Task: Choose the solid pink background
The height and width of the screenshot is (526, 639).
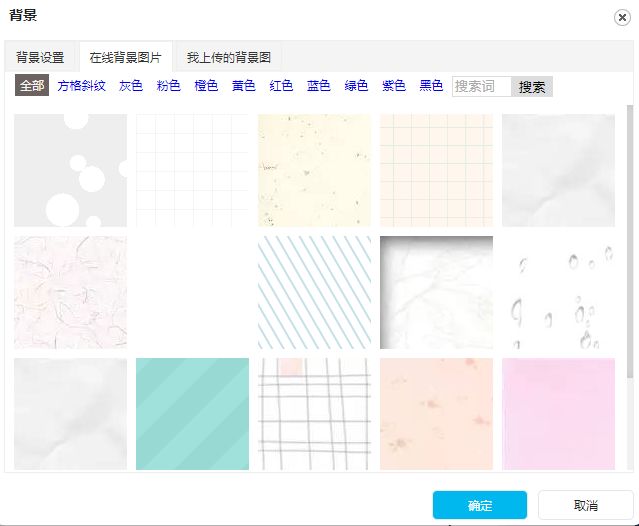Action: pyautogui.click(x=558, y=414)
